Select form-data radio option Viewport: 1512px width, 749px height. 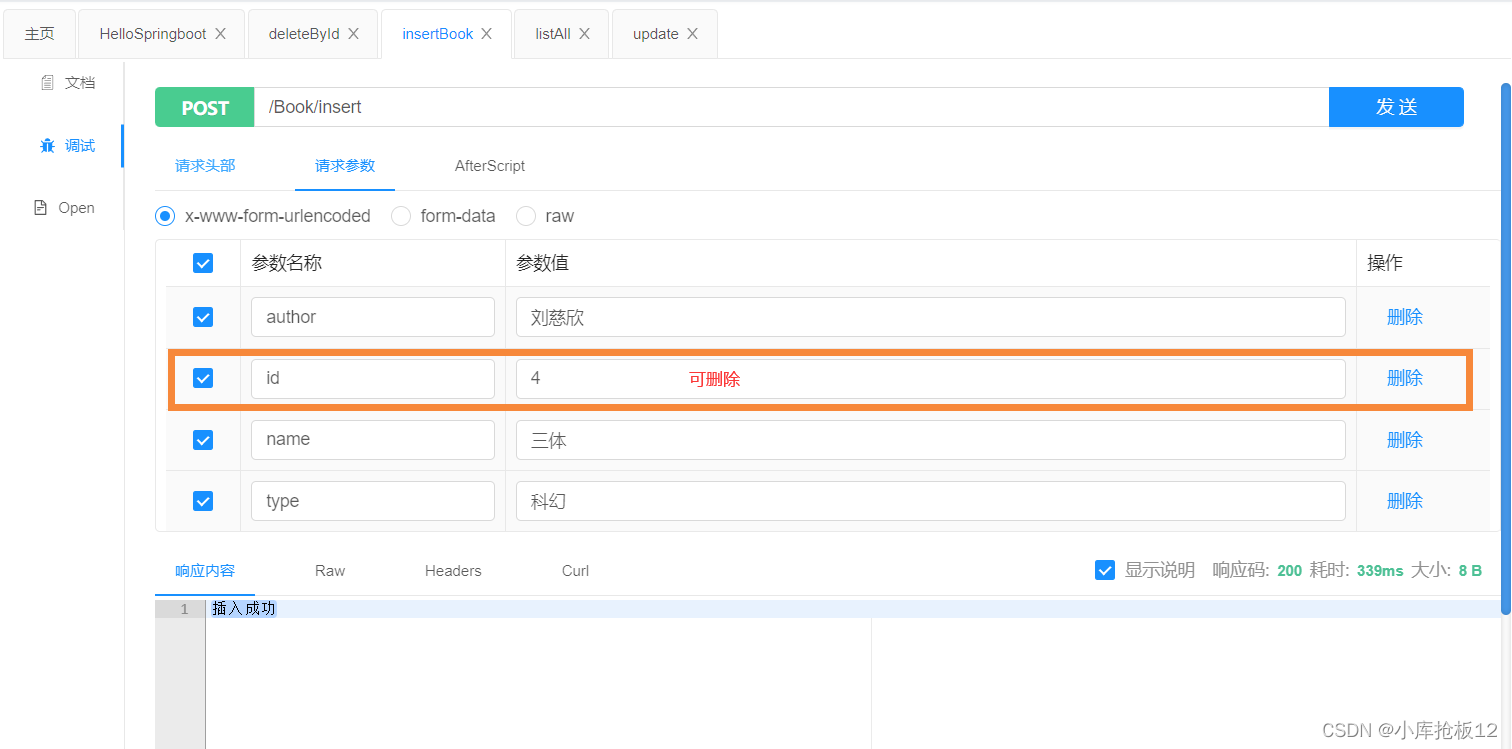[x=401, y=216]
